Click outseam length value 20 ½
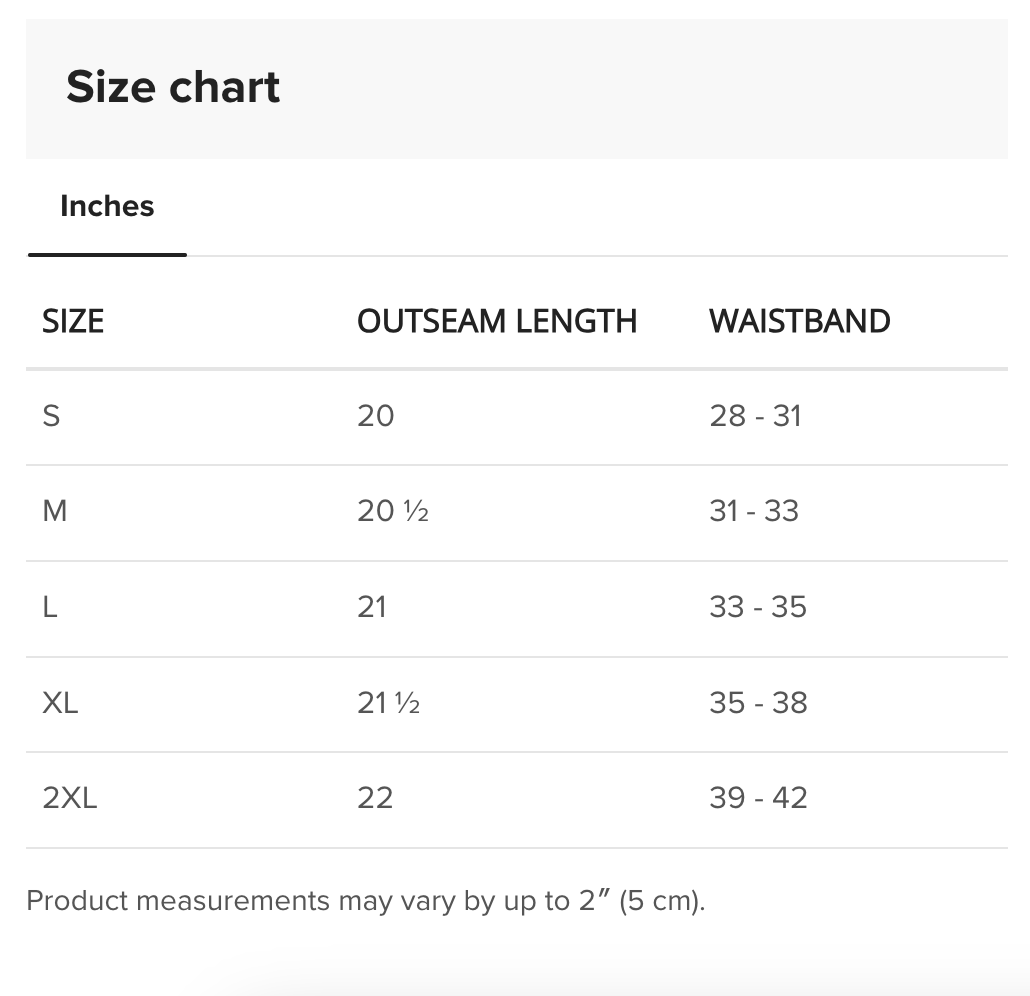1030x996 pixels. click(x=393, y=511)
